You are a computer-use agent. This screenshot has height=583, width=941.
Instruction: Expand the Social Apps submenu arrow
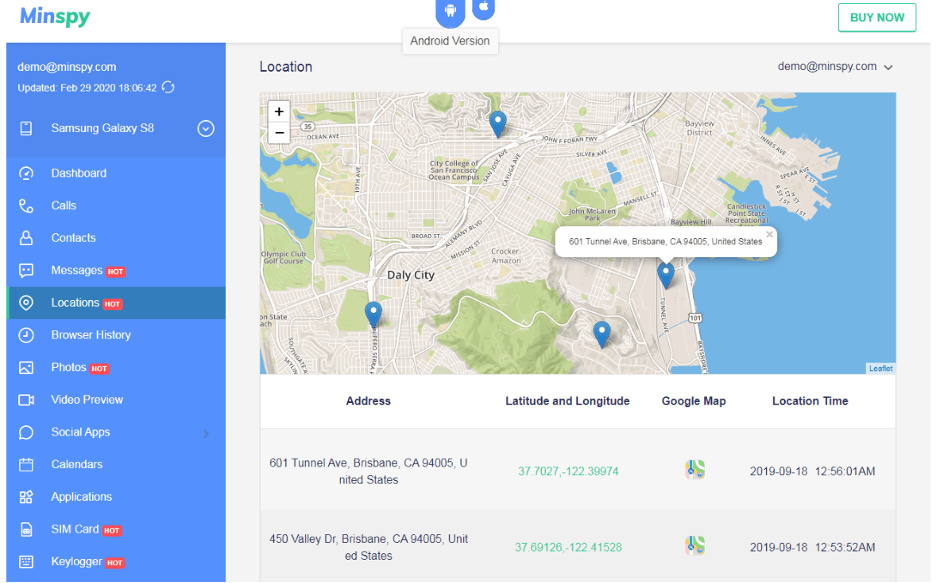pos(206,433)
